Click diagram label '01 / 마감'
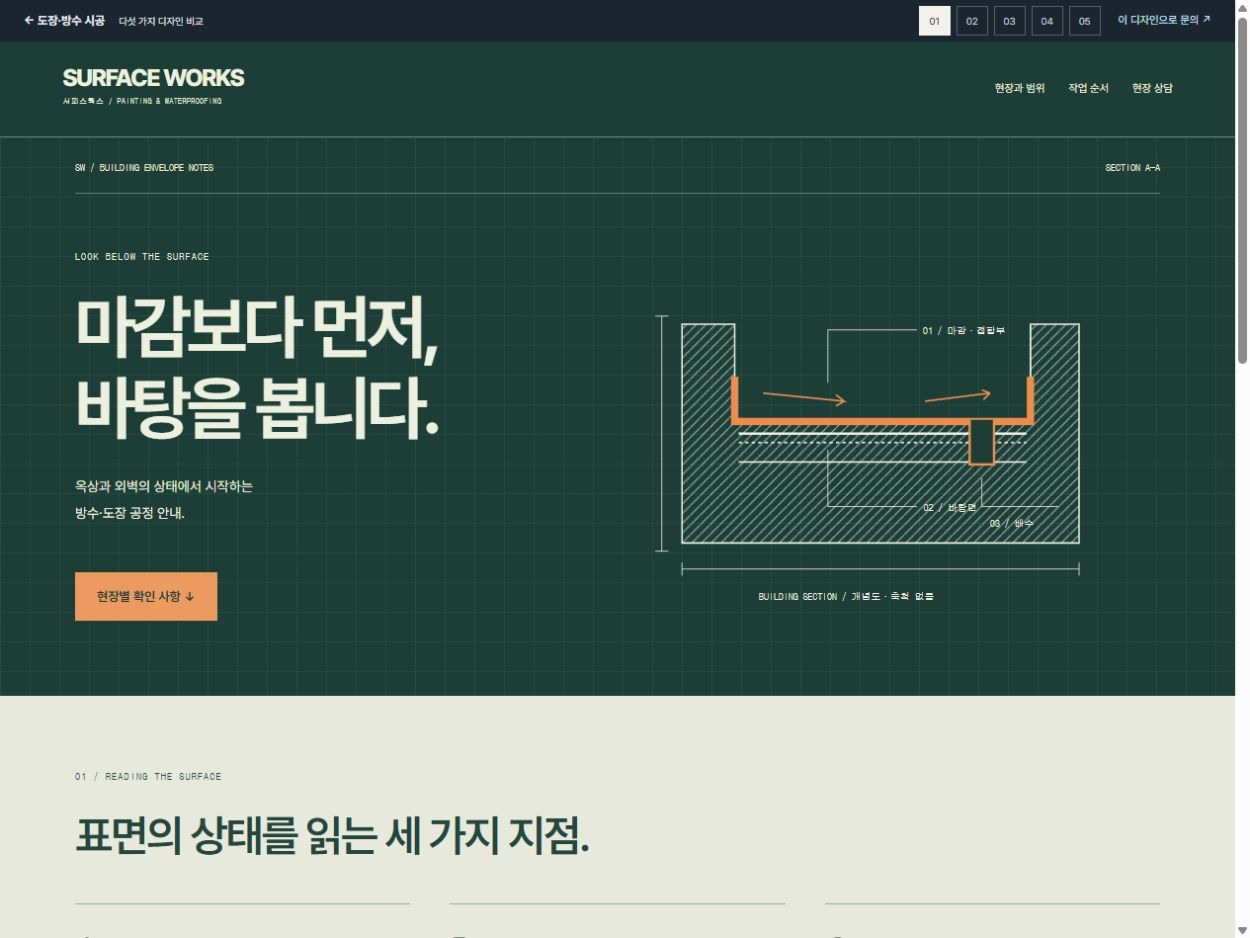The width and height of the screenshot is (1250, 938). tap(963, 330)
